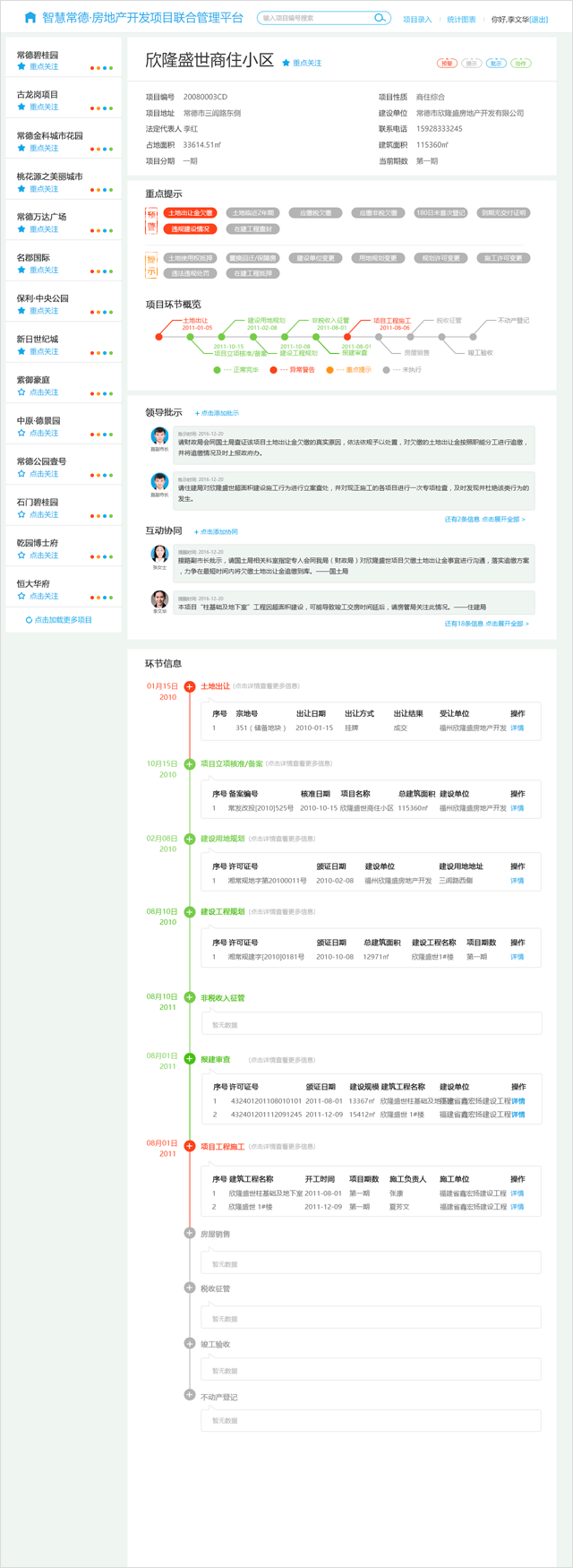Expand the 非税收入征管 plus icon

pyautogui.click(x=190, y=997)
